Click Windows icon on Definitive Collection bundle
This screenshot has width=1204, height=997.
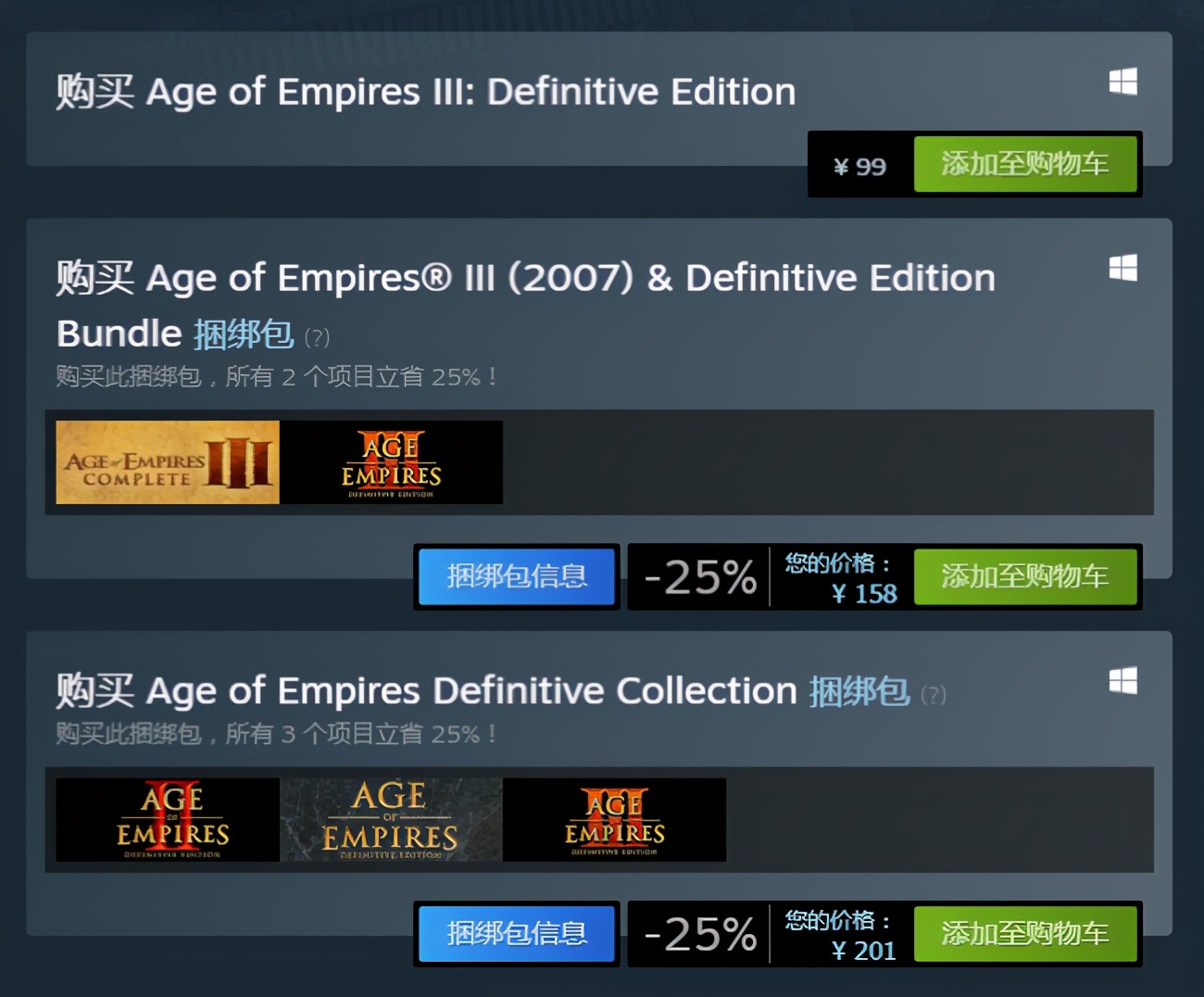point(1122,681)
